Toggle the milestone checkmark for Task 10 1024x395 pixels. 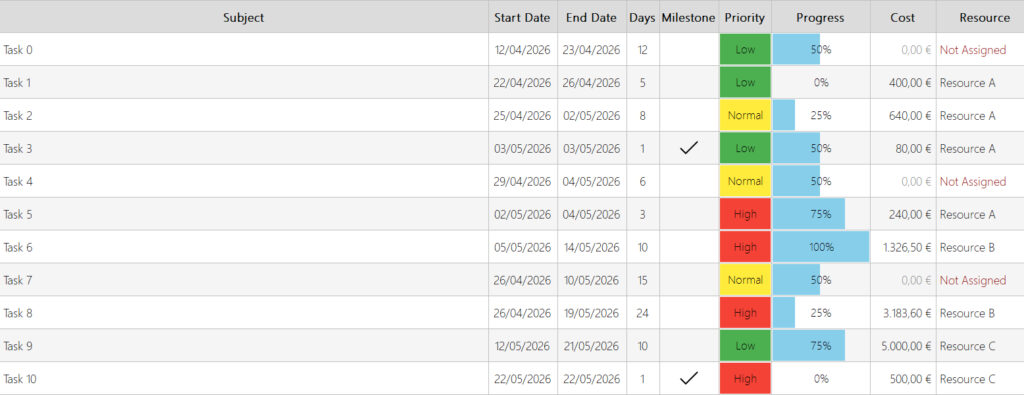pos(688,379)
